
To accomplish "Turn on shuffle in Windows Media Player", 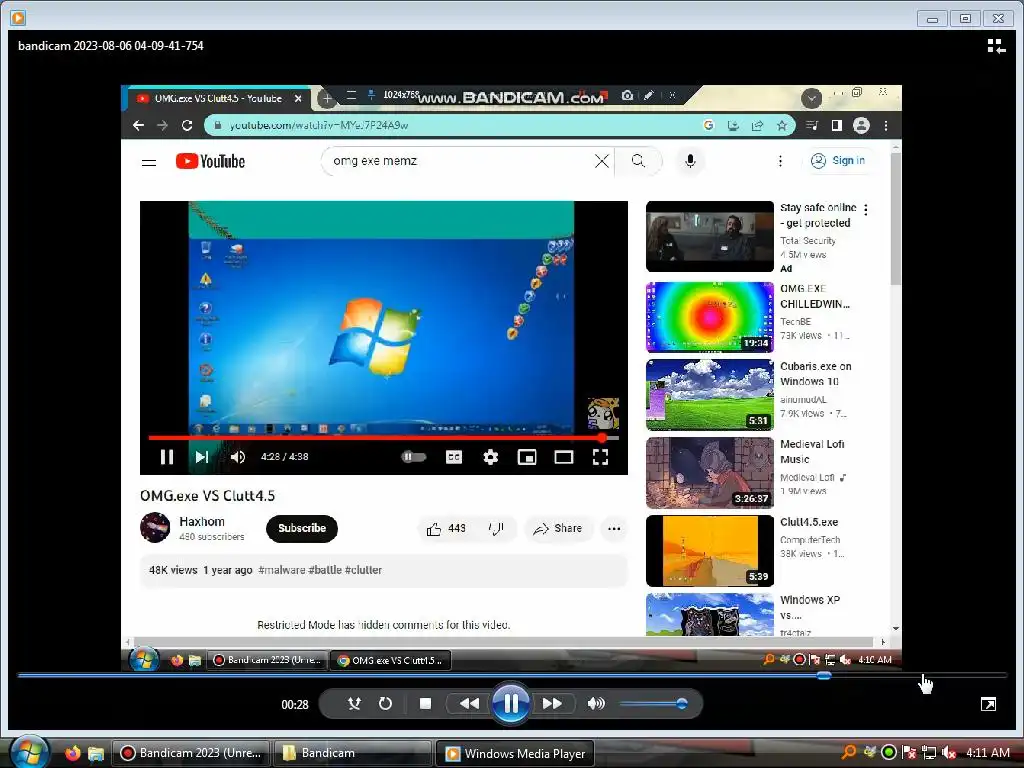I will (354, 703).
